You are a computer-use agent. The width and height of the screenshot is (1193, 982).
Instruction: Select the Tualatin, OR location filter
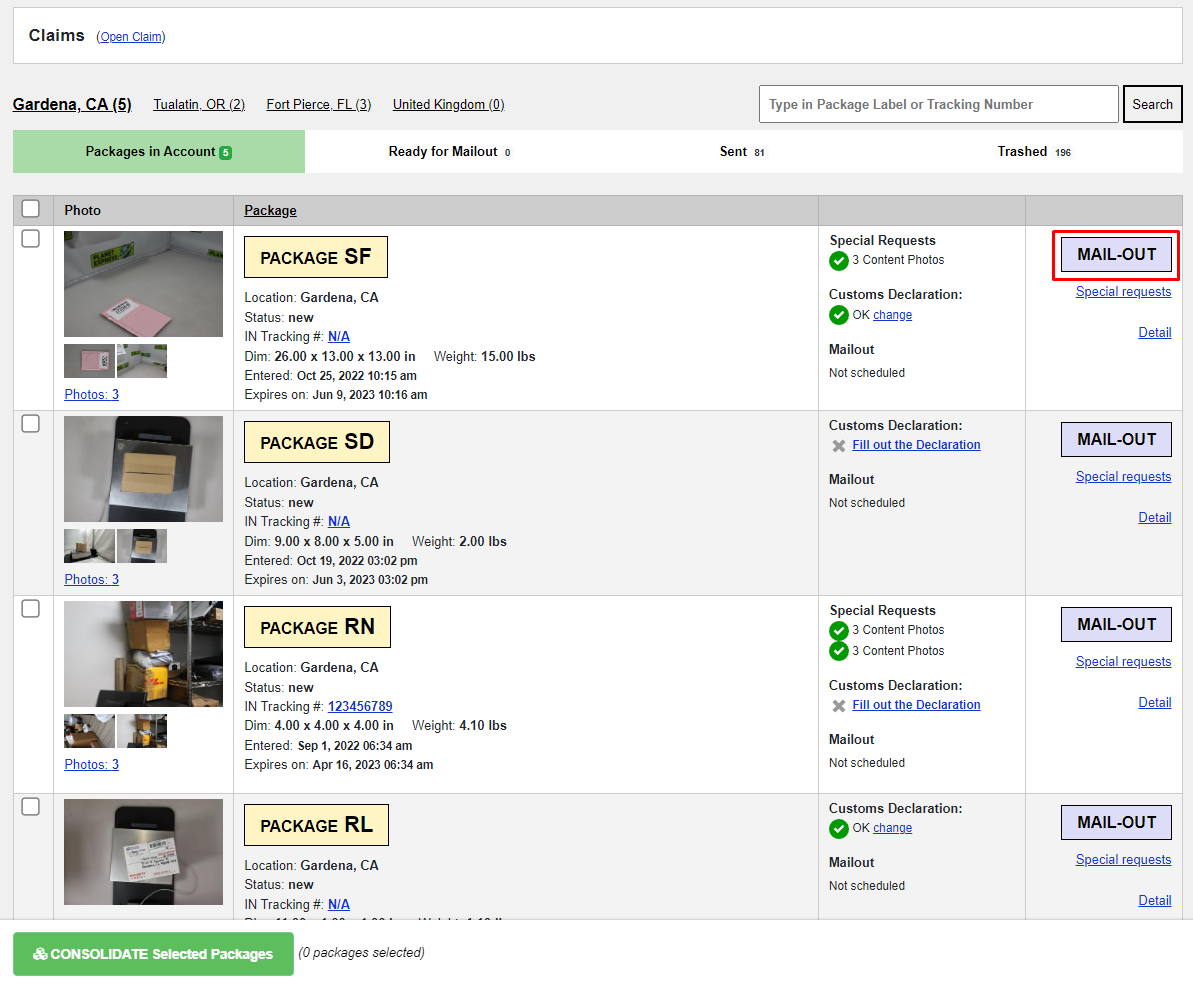click(x=198, y=104)
